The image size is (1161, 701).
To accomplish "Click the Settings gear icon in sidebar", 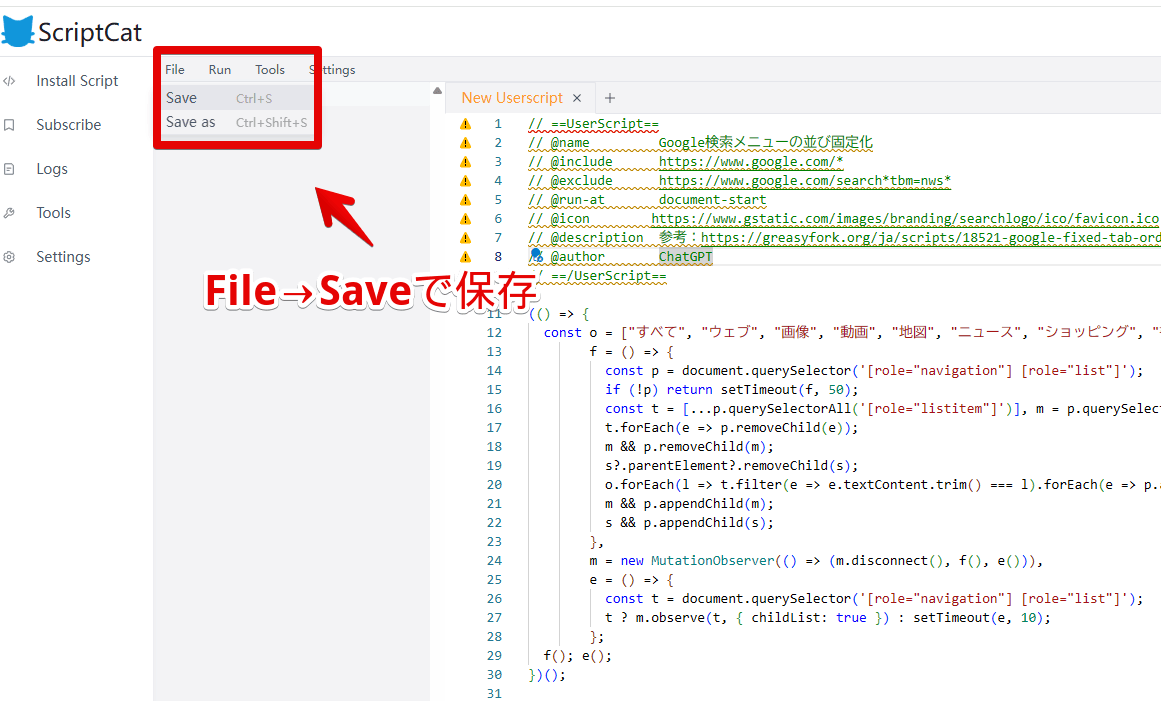I will tap(9, 257).
